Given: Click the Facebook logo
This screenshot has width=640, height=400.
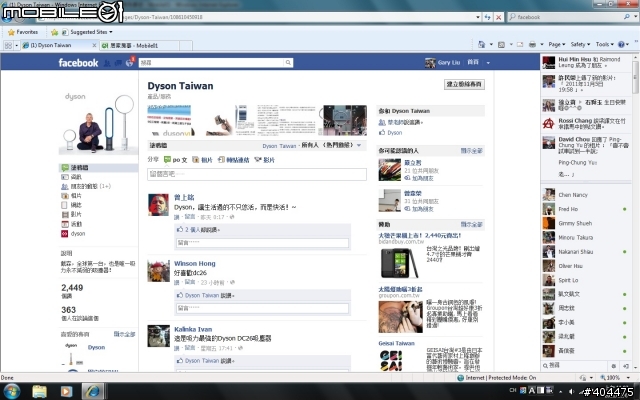Looking at the screenshot, I should point(78,62).
